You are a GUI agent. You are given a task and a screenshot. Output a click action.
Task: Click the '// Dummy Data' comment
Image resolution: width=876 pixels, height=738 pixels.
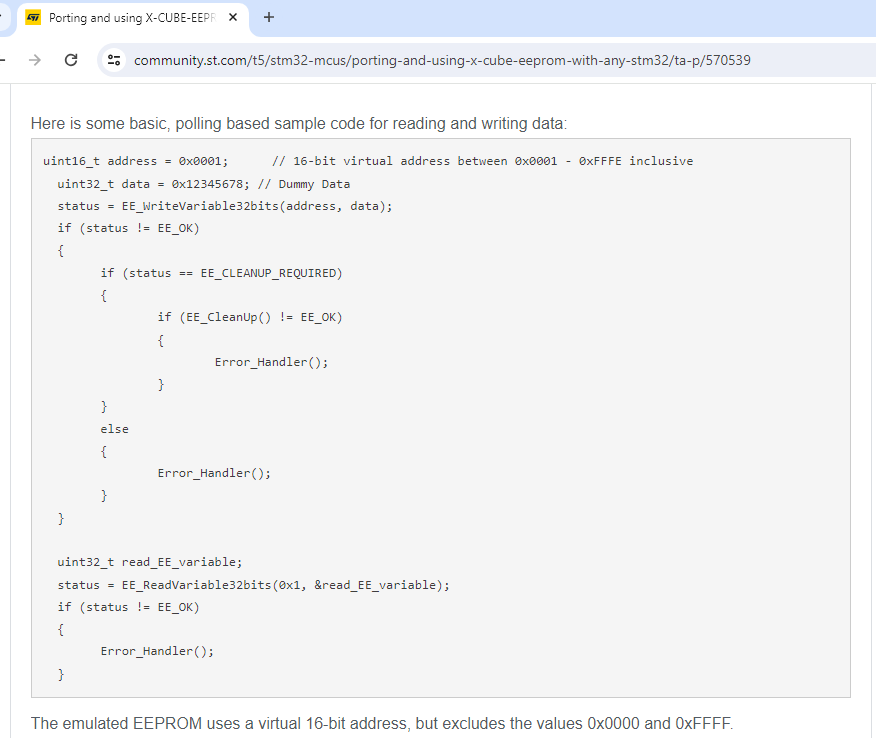pos(304,184)
